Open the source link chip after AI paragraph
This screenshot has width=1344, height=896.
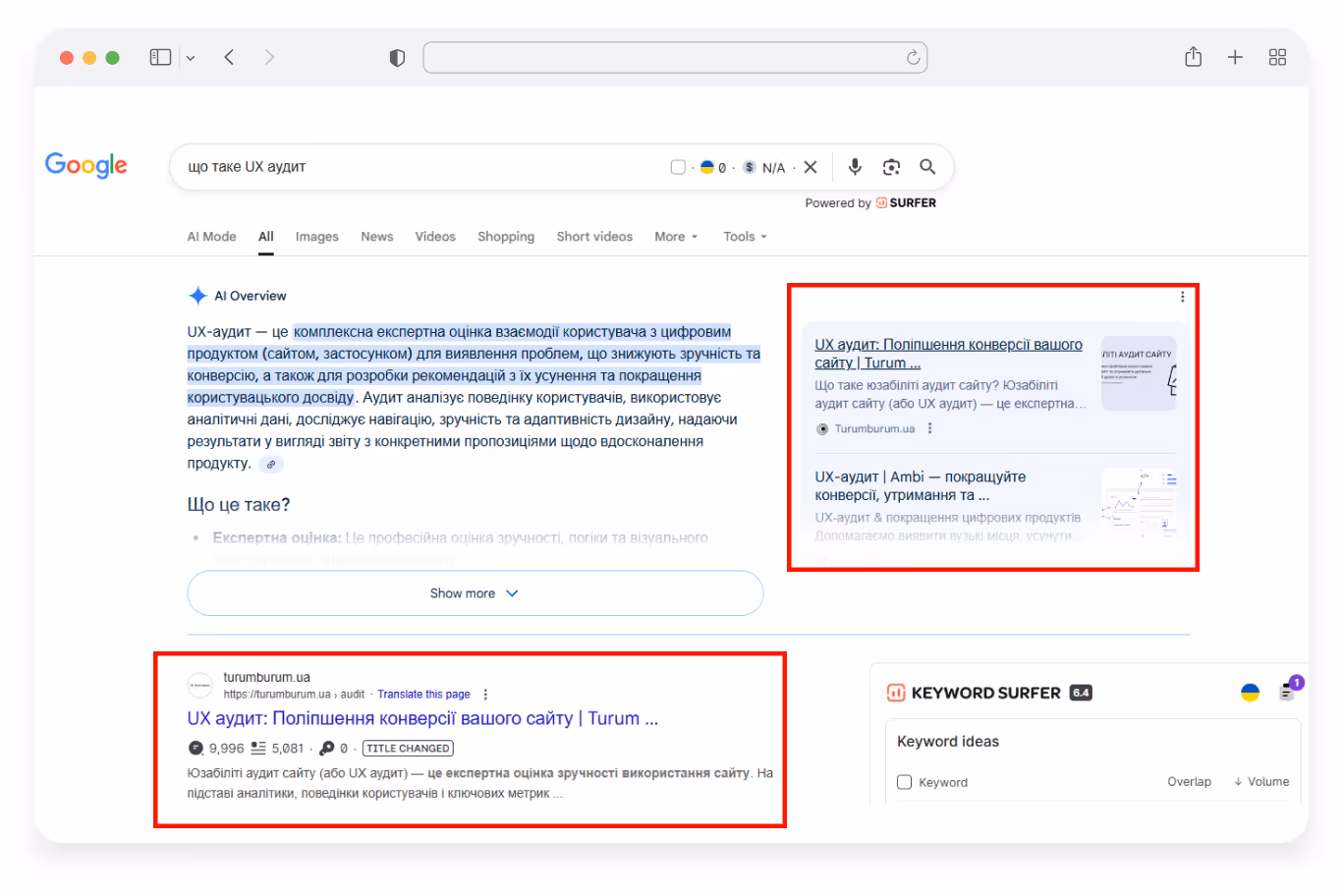[271, 465]
